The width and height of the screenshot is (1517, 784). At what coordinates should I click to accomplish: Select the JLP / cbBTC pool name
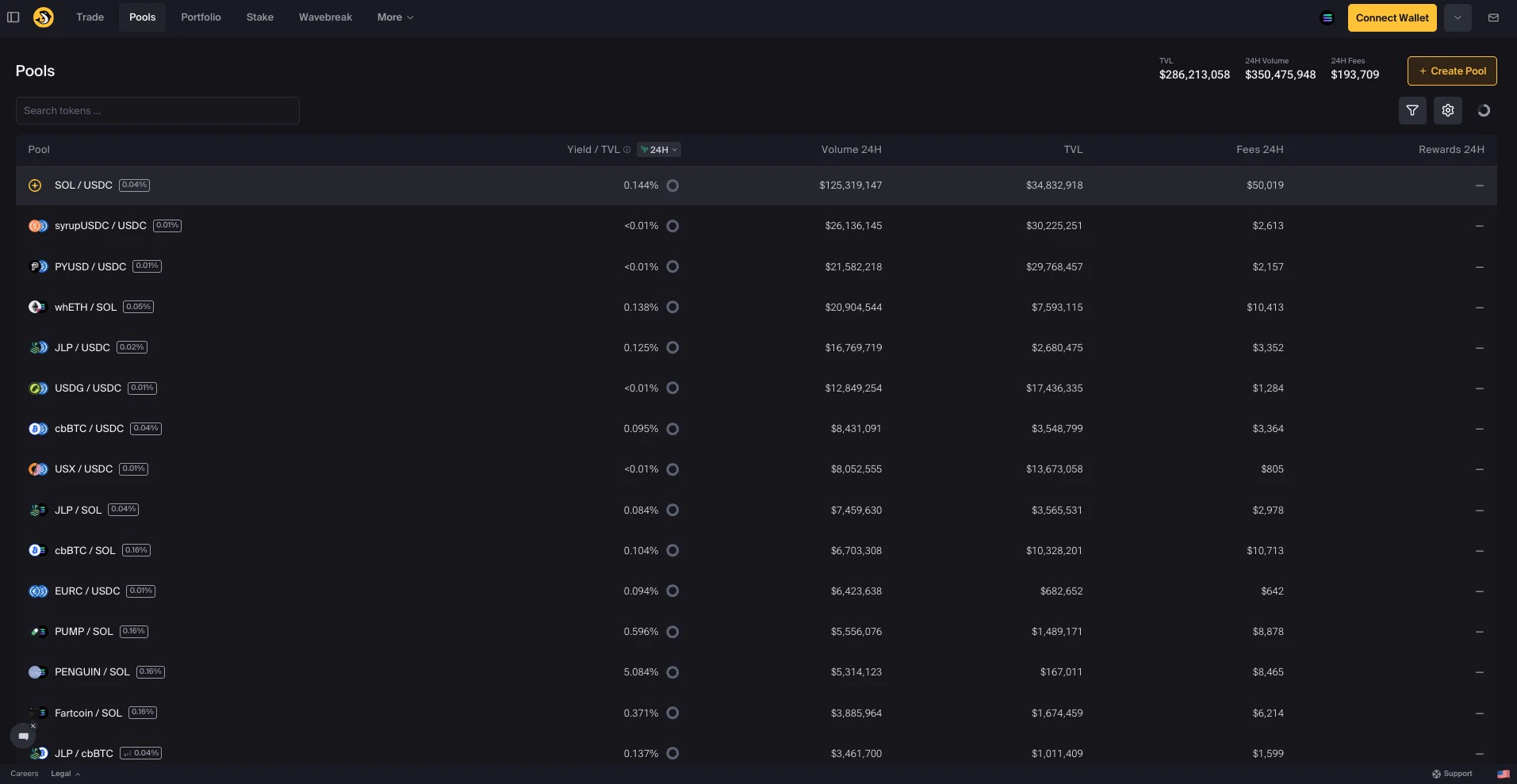tap(84, 753)
